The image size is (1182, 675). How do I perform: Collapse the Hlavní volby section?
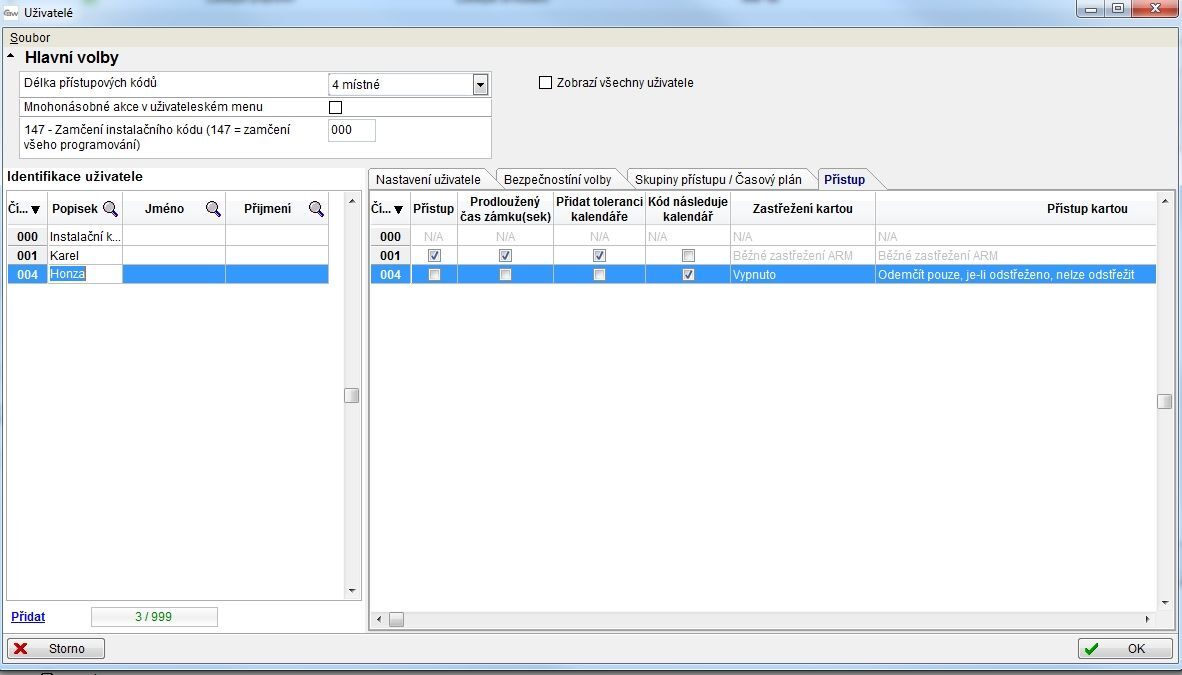tap(12, 58)
